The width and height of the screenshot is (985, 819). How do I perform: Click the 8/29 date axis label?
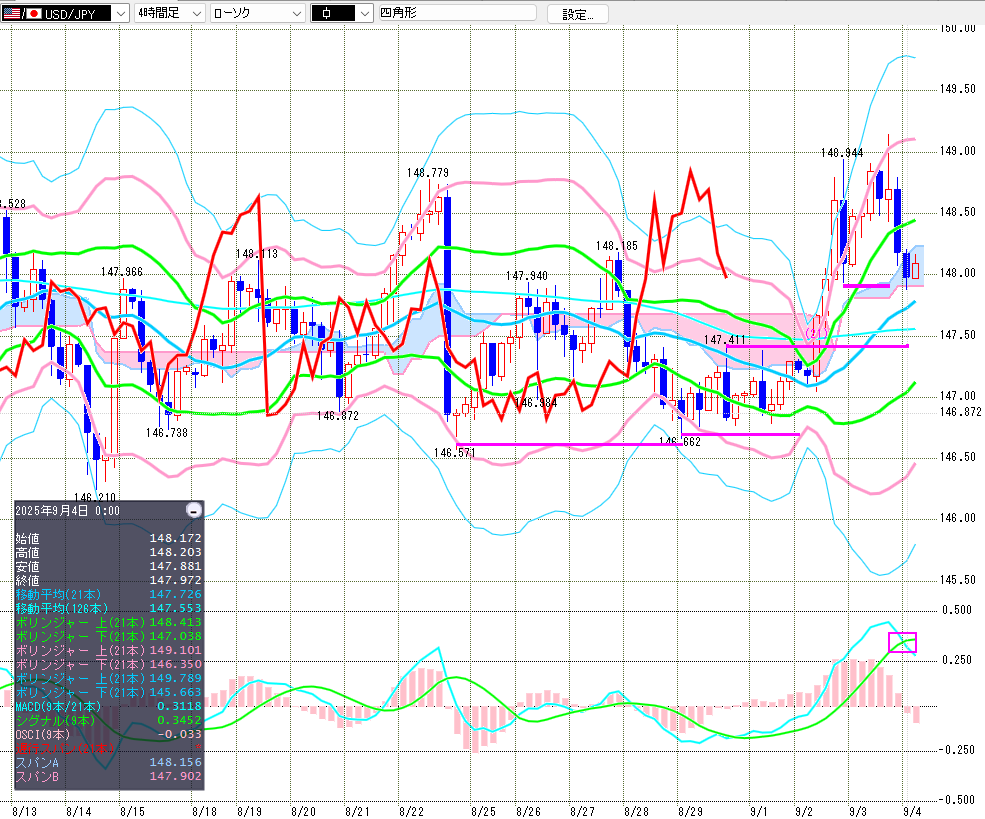(690, 811)
